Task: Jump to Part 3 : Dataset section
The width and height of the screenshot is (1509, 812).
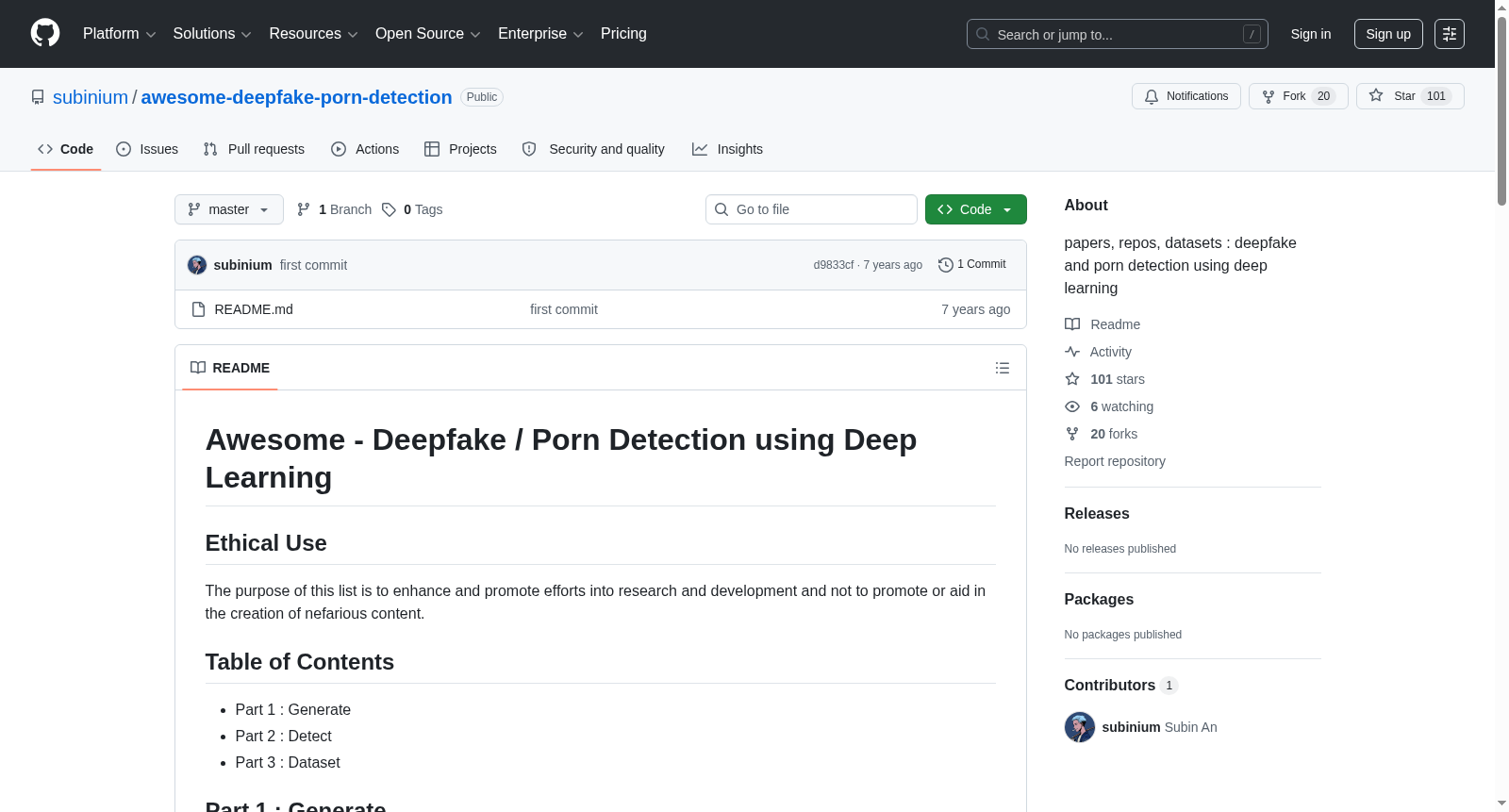Action: pyautogui.click(x=288, y=763)
